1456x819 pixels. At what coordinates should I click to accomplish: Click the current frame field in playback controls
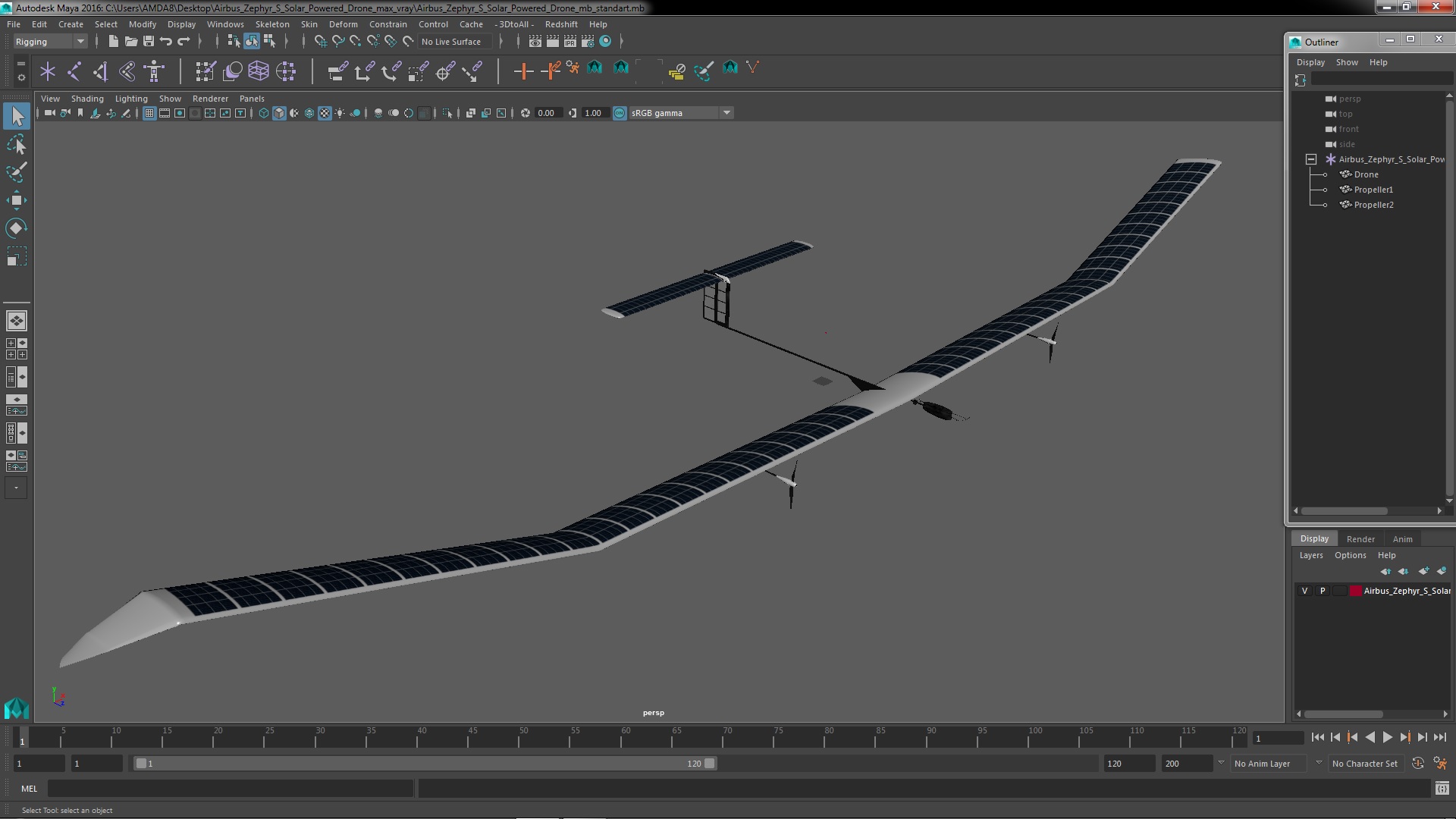(x=1278, y=738)
